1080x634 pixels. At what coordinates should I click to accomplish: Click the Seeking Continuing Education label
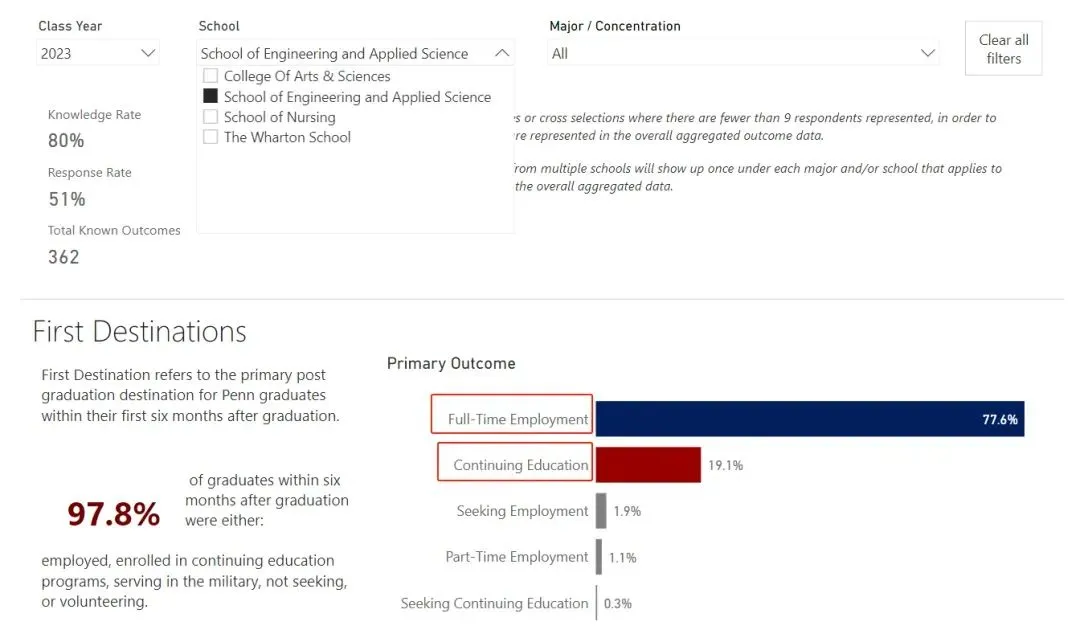[494, 603]
